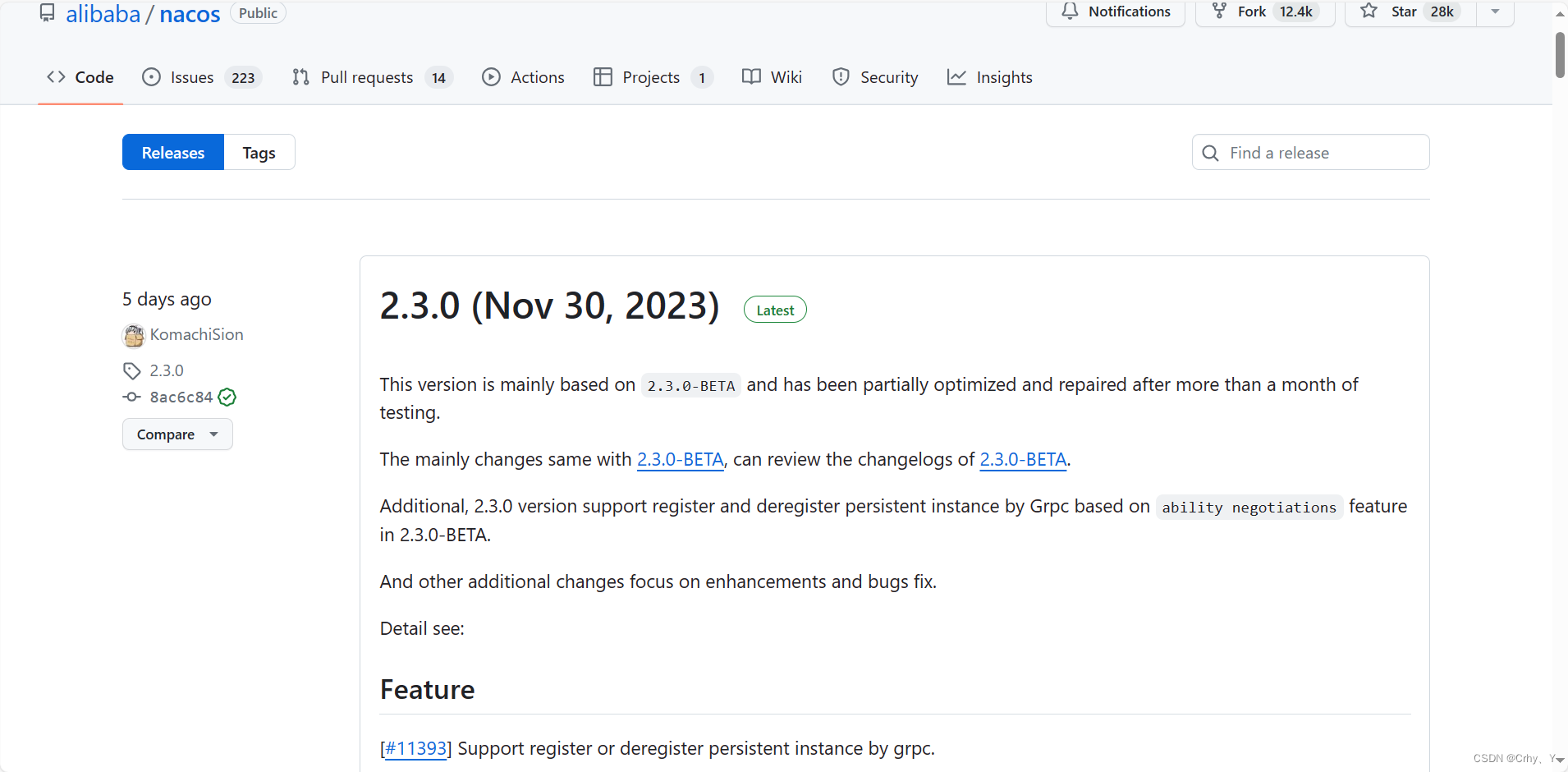Screen dimensions: 1568x772
Task: Open the Pull requests tab
Action: click(x=372, y=77)
